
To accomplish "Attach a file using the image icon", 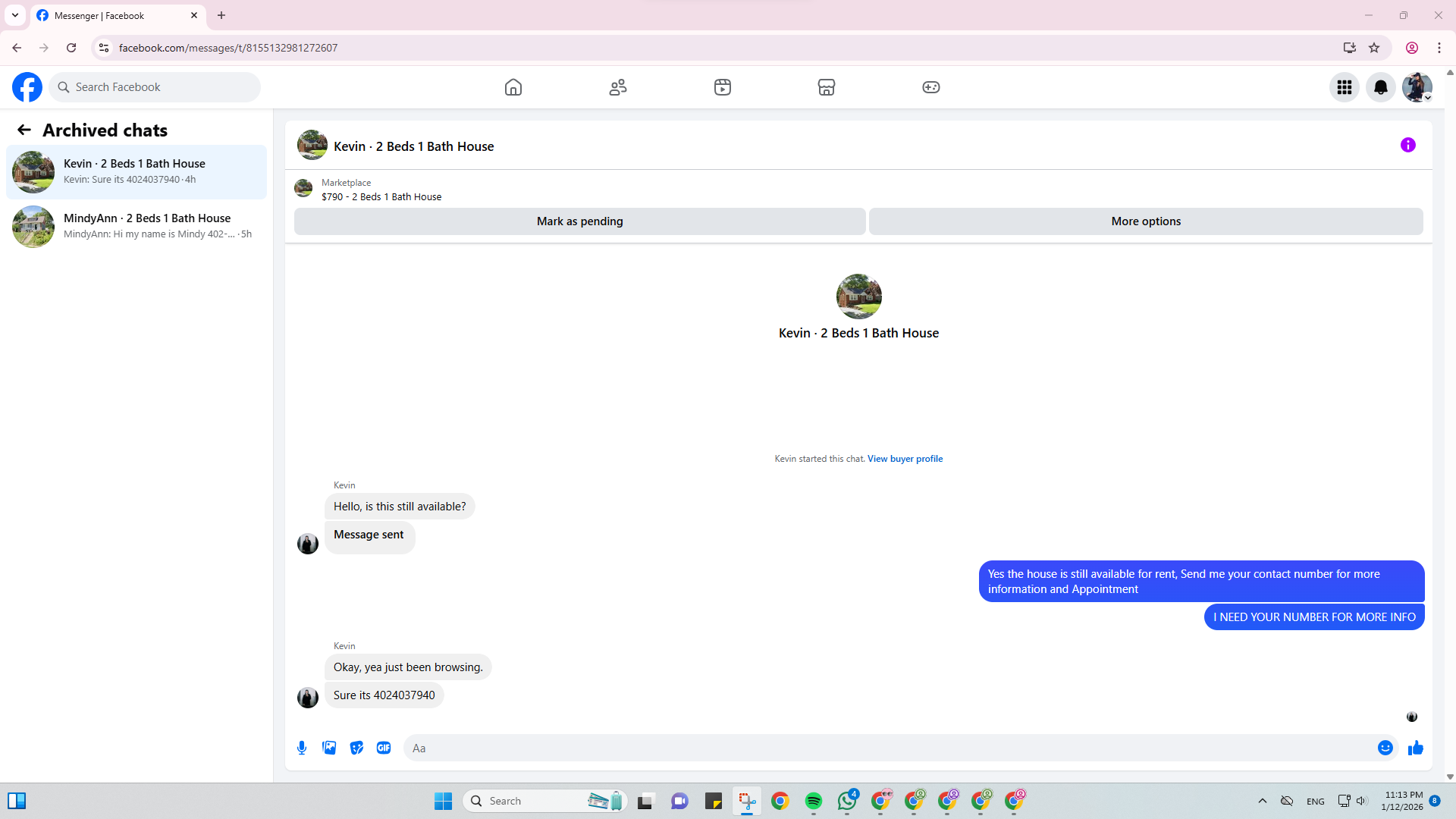I will [329, 748].
